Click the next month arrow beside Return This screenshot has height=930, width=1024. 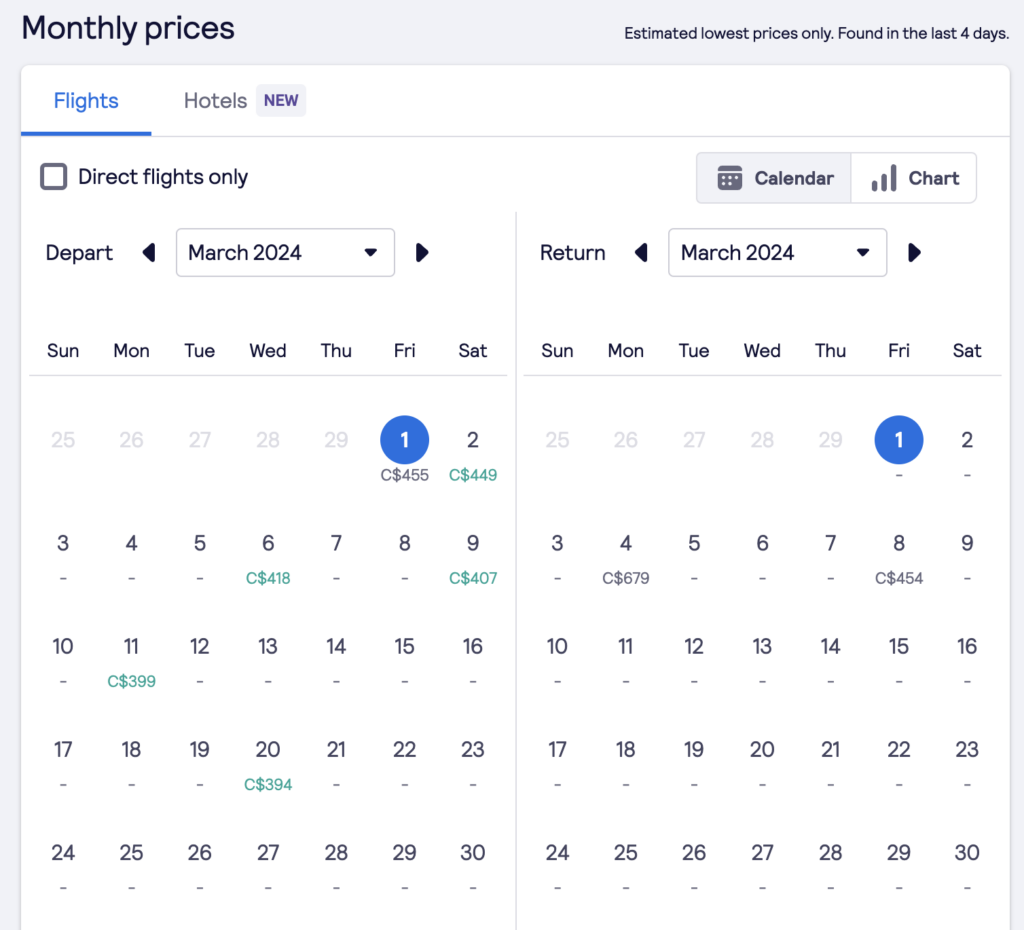coord(914,252)
